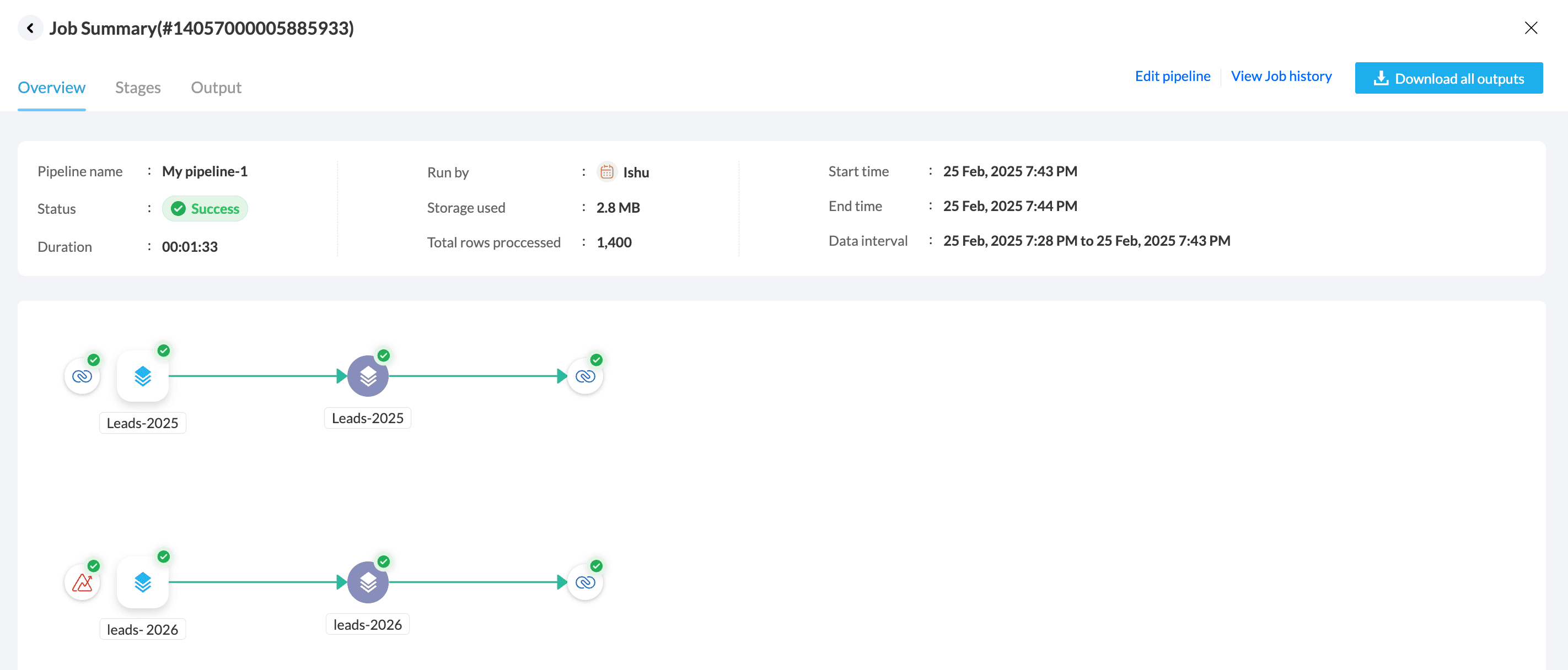Click the green Success status badge

[205, 209]
